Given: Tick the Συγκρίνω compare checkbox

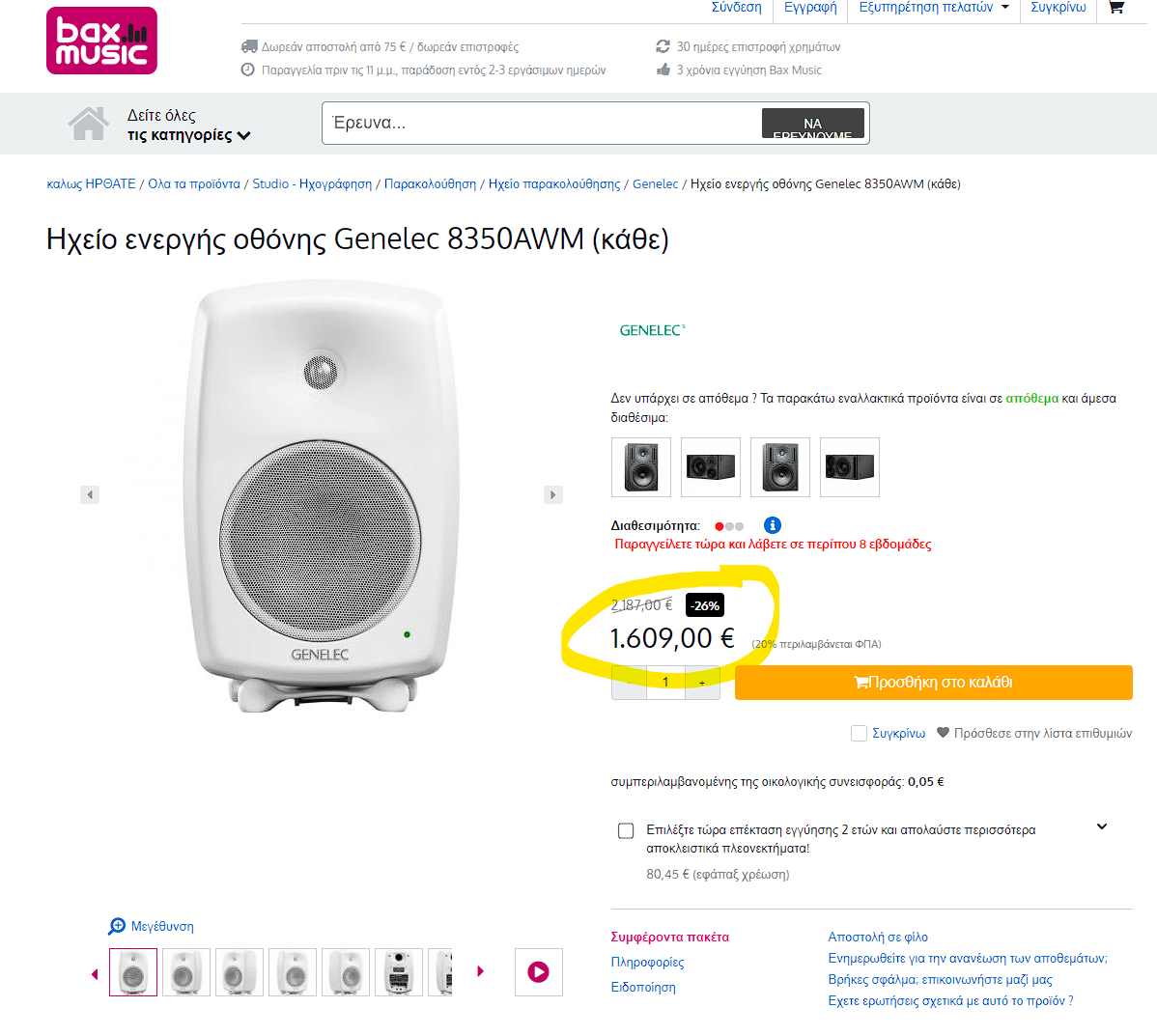Looking at the screenshot, I should click(x=859, y=734).
